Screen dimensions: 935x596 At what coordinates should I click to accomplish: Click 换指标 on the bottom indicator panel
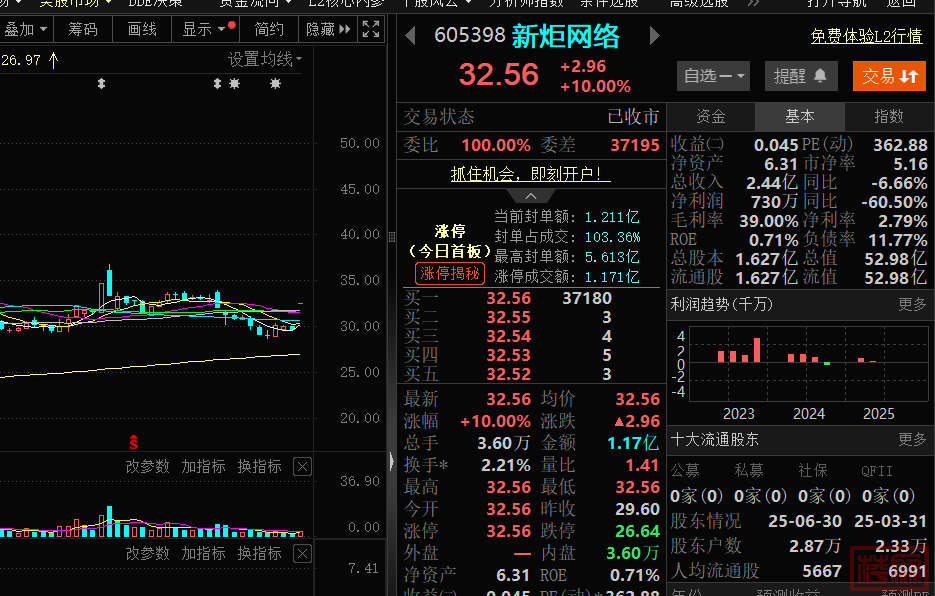[259, 554]
